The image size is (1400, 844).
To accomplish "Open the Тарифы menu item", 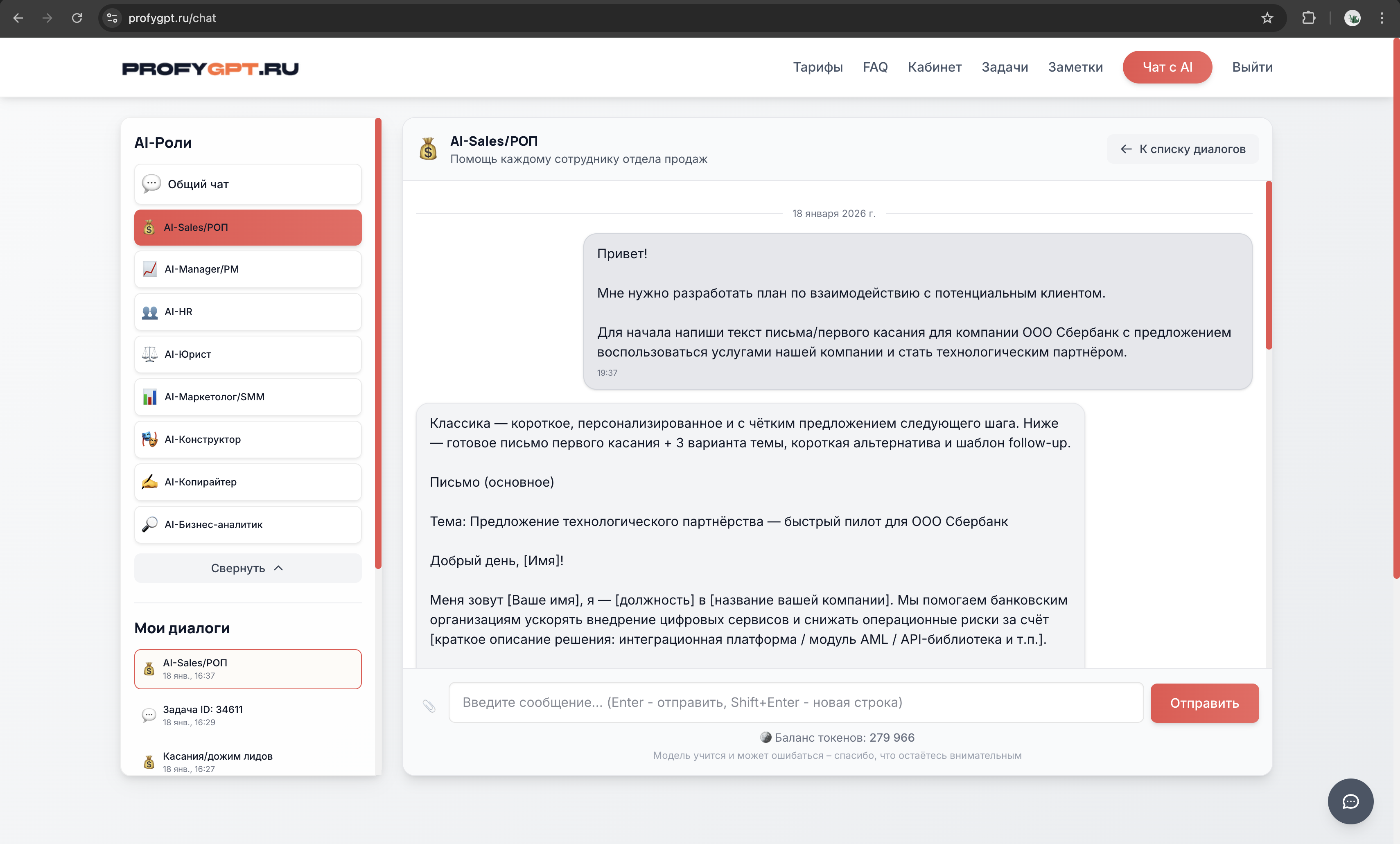I will 817,67.
